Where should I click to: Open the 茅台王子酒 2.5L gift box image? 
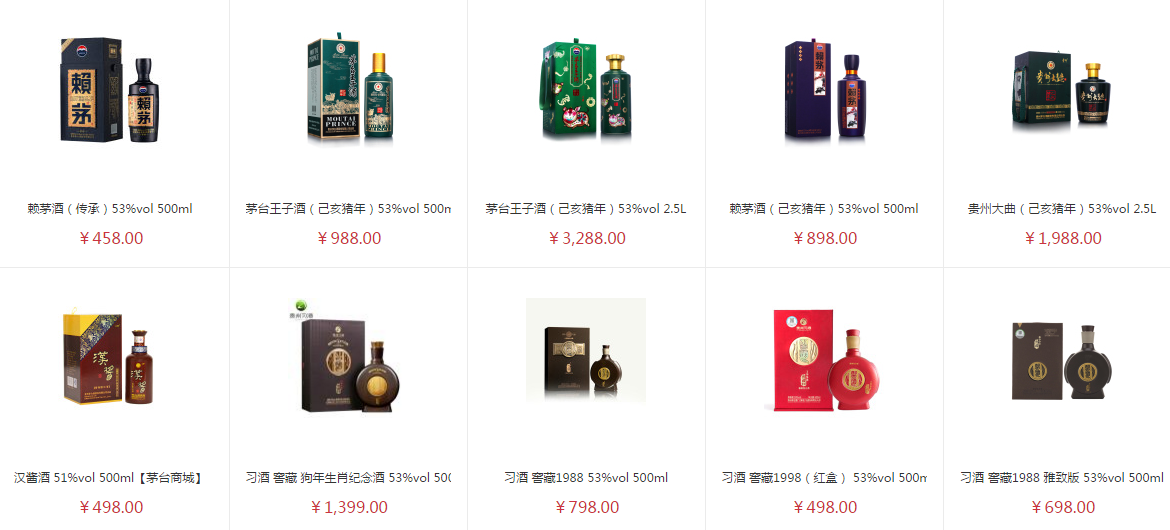click(586, 90)
